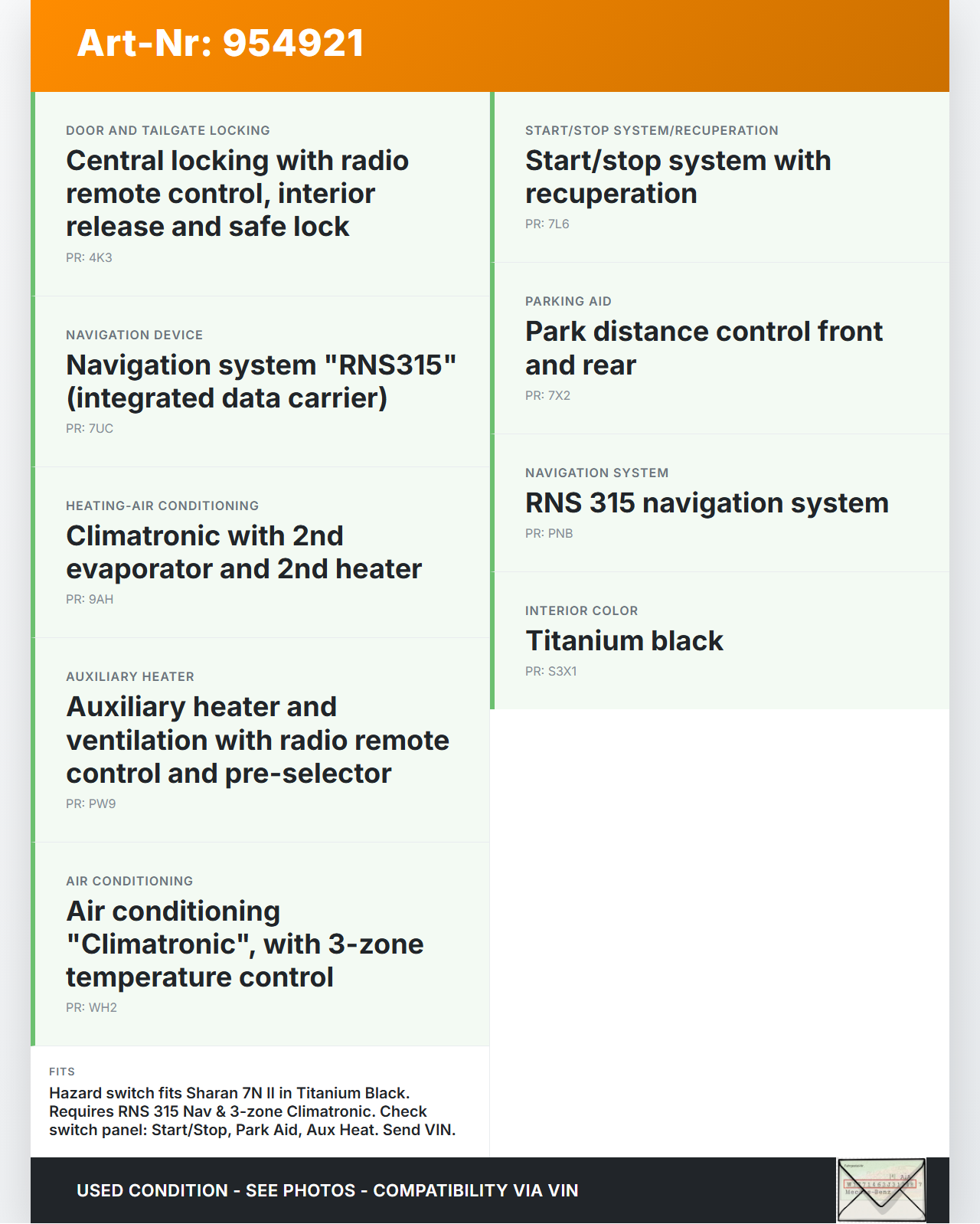Click the envelope VIN icon in footer

pos(881,1190)
